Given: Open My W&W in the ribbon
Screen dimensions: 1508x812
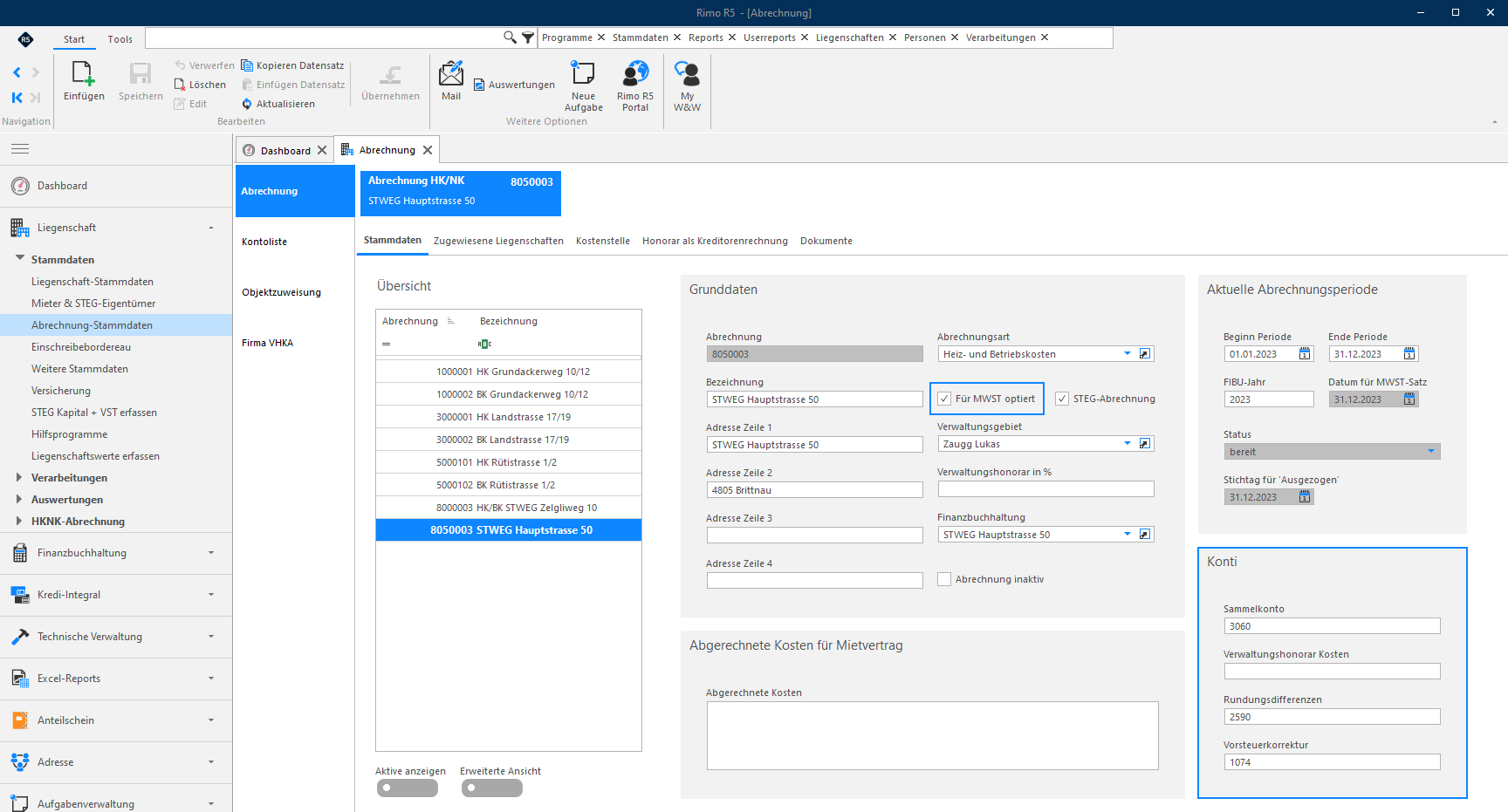Looking at the screenshot, I should 687,86.
